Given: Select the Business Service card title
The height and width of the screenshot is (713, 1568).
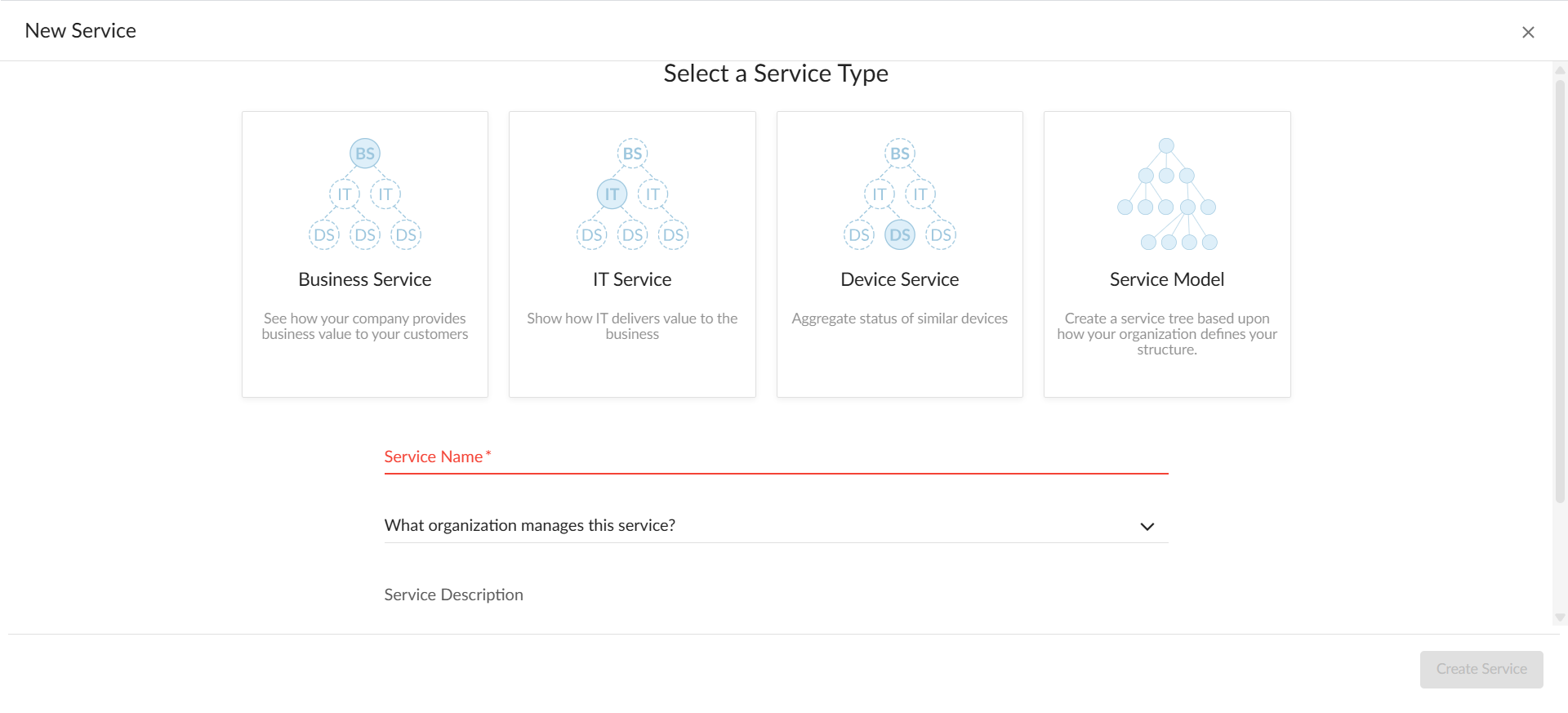Looking at the screenshot, I should click(x=365, y=279).
